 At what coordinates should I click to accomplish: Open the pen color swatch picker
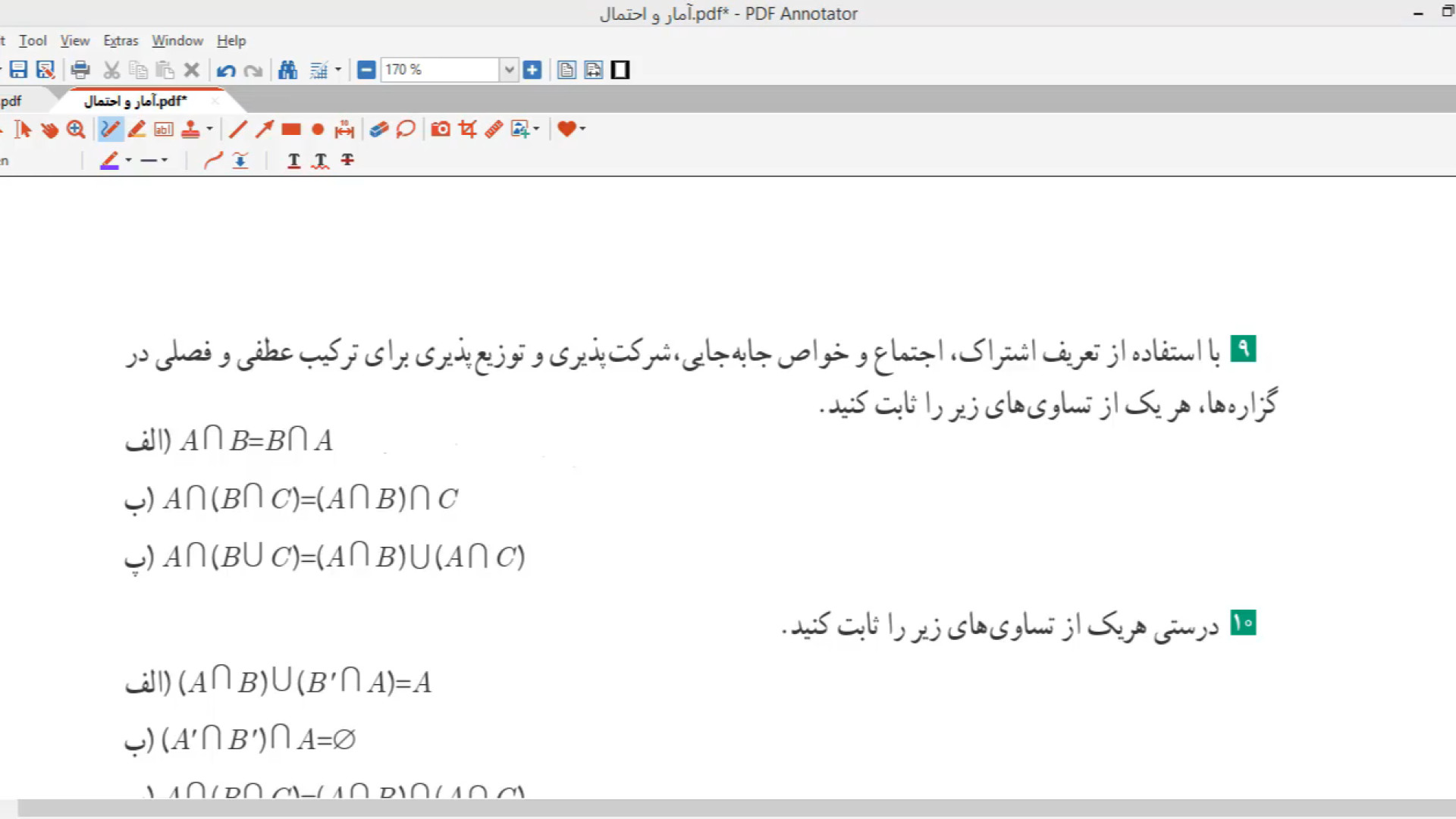pyautogui.click(x=109, y=160)
